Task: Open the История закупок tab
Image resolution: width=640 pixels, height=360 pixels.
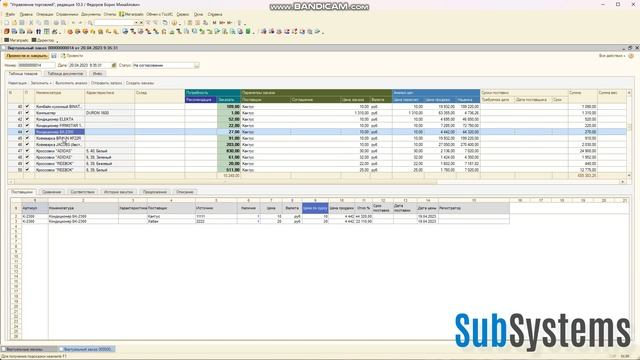Action: click(118, 191)
